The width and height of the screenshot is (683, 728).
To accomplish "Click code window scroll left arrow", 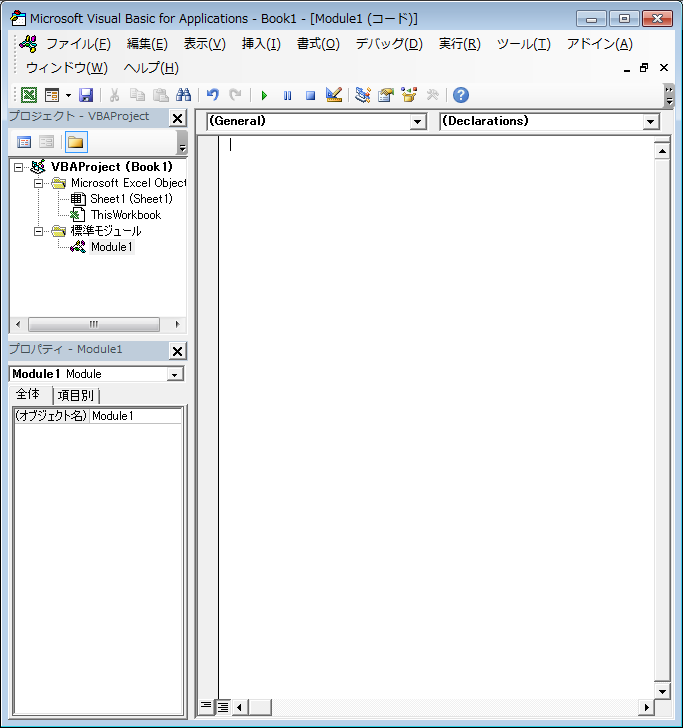I will [x=239, y=708].
